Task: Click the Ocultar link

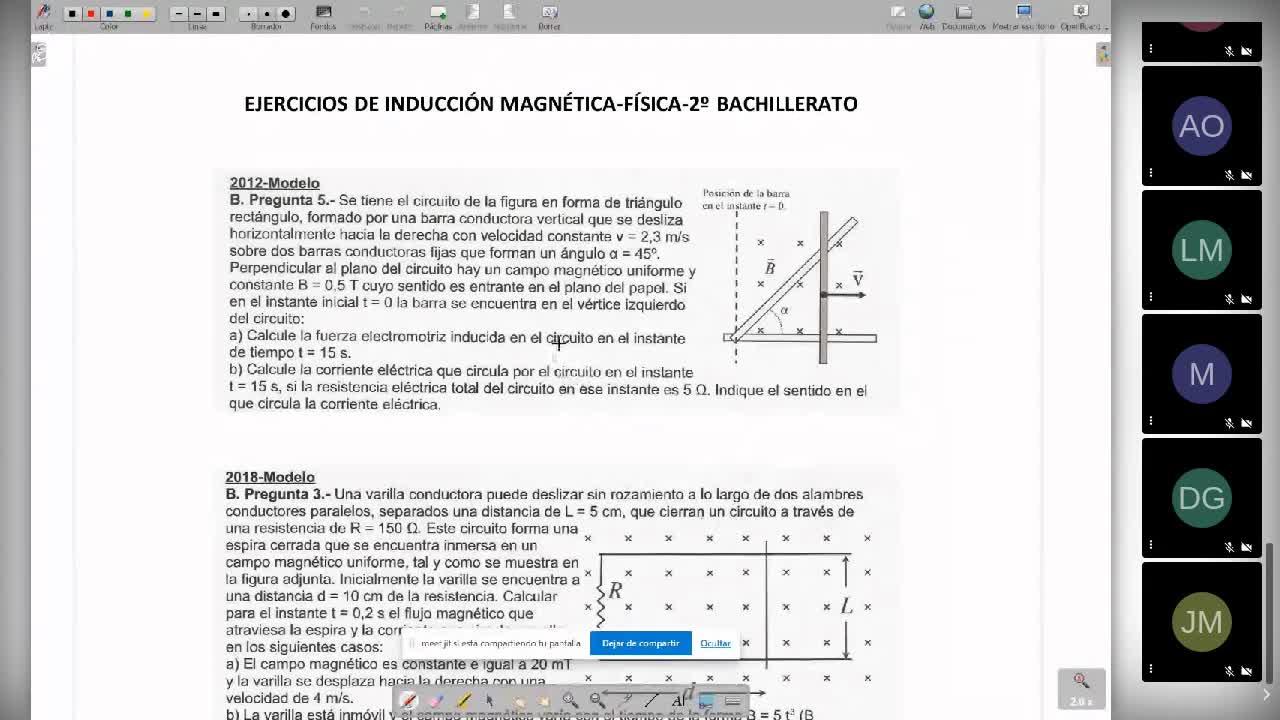Action: click(x=716, y=643)
